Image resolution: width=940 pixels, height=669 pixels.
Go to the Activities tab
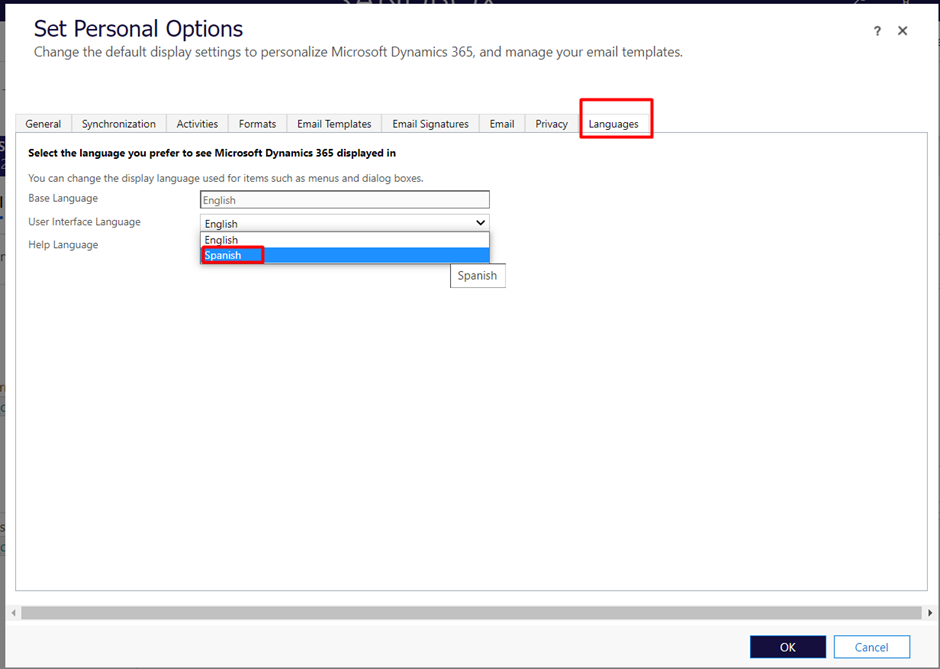[x=197, y=123]
